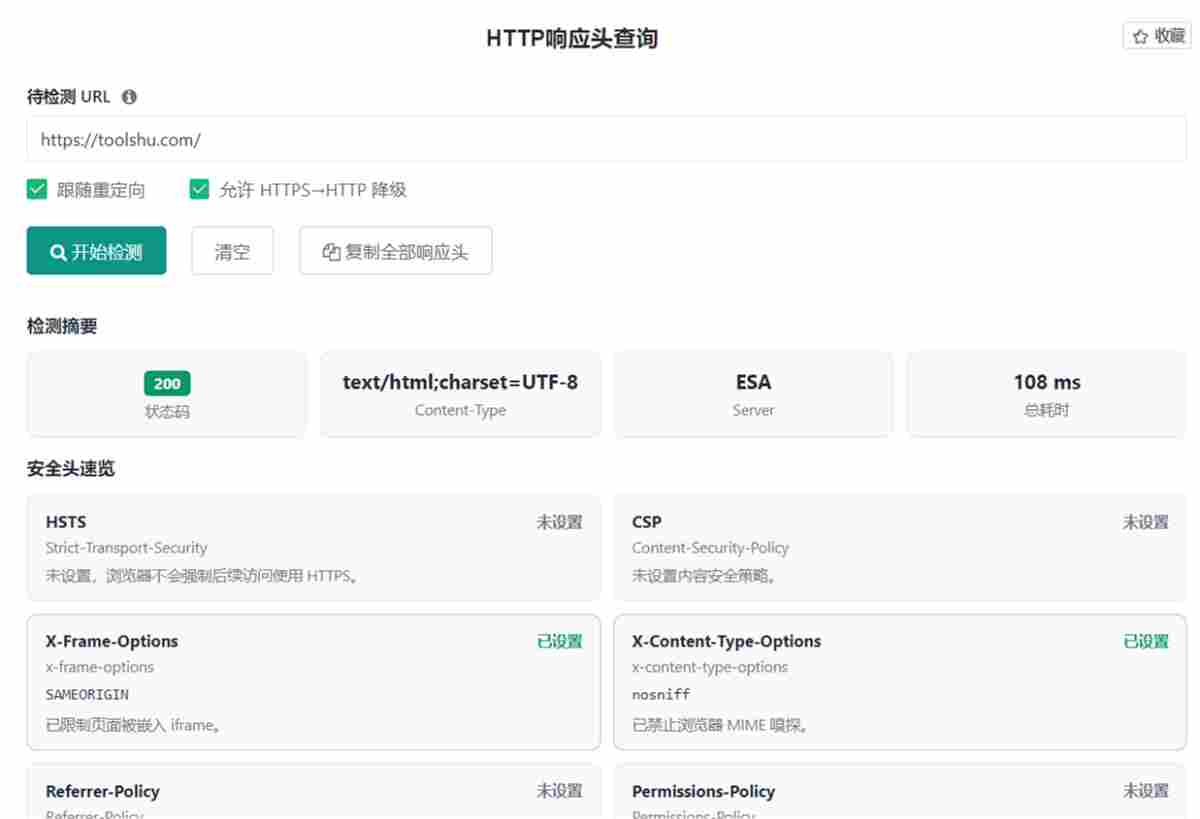The image size is (1200, 819).
Task: Click the 安全头速览 section heading
Action: 71,469
